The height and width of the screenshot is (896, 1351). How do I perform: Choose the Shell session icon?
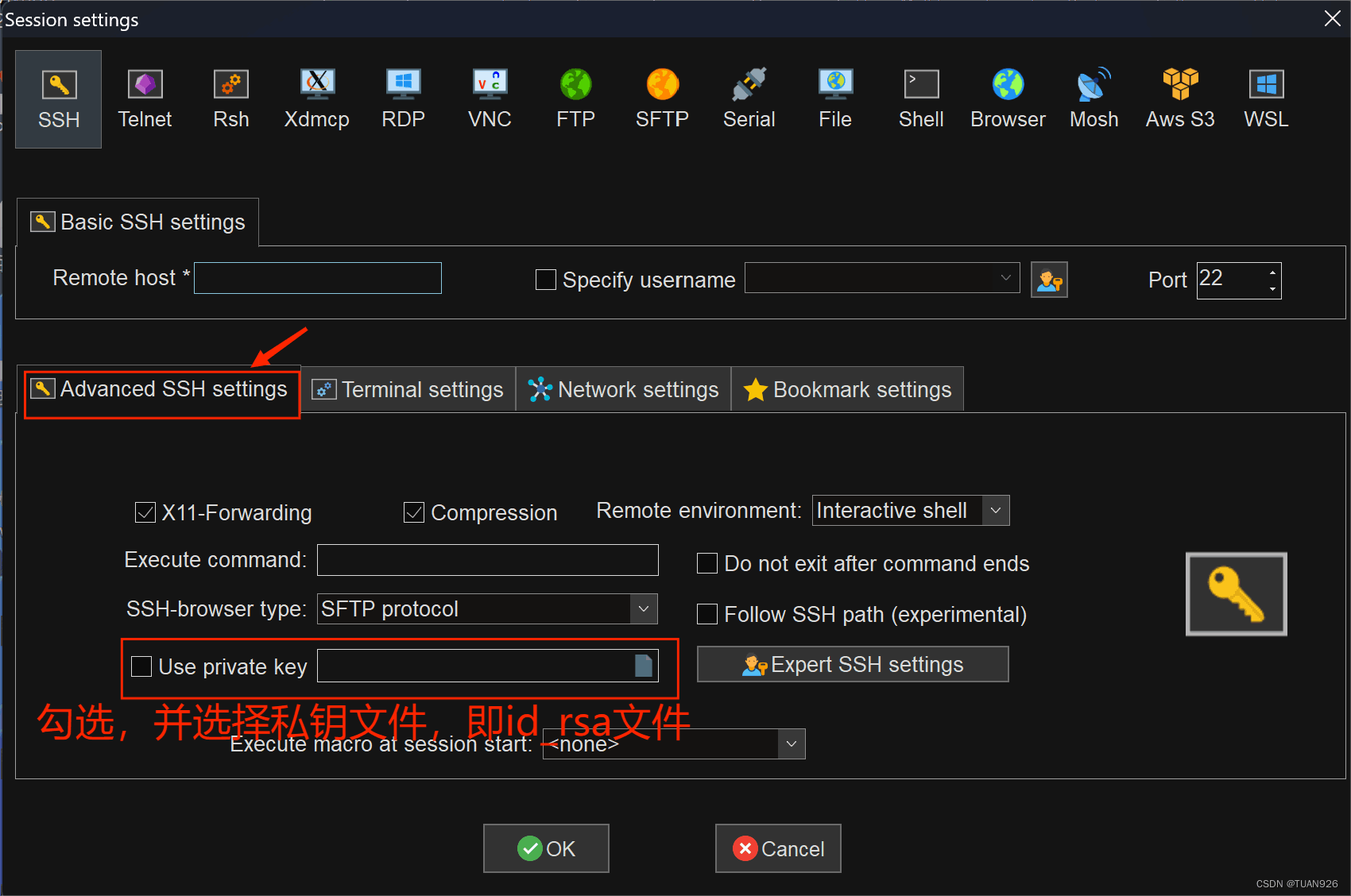pyautogui.click(x=921, y=98)
